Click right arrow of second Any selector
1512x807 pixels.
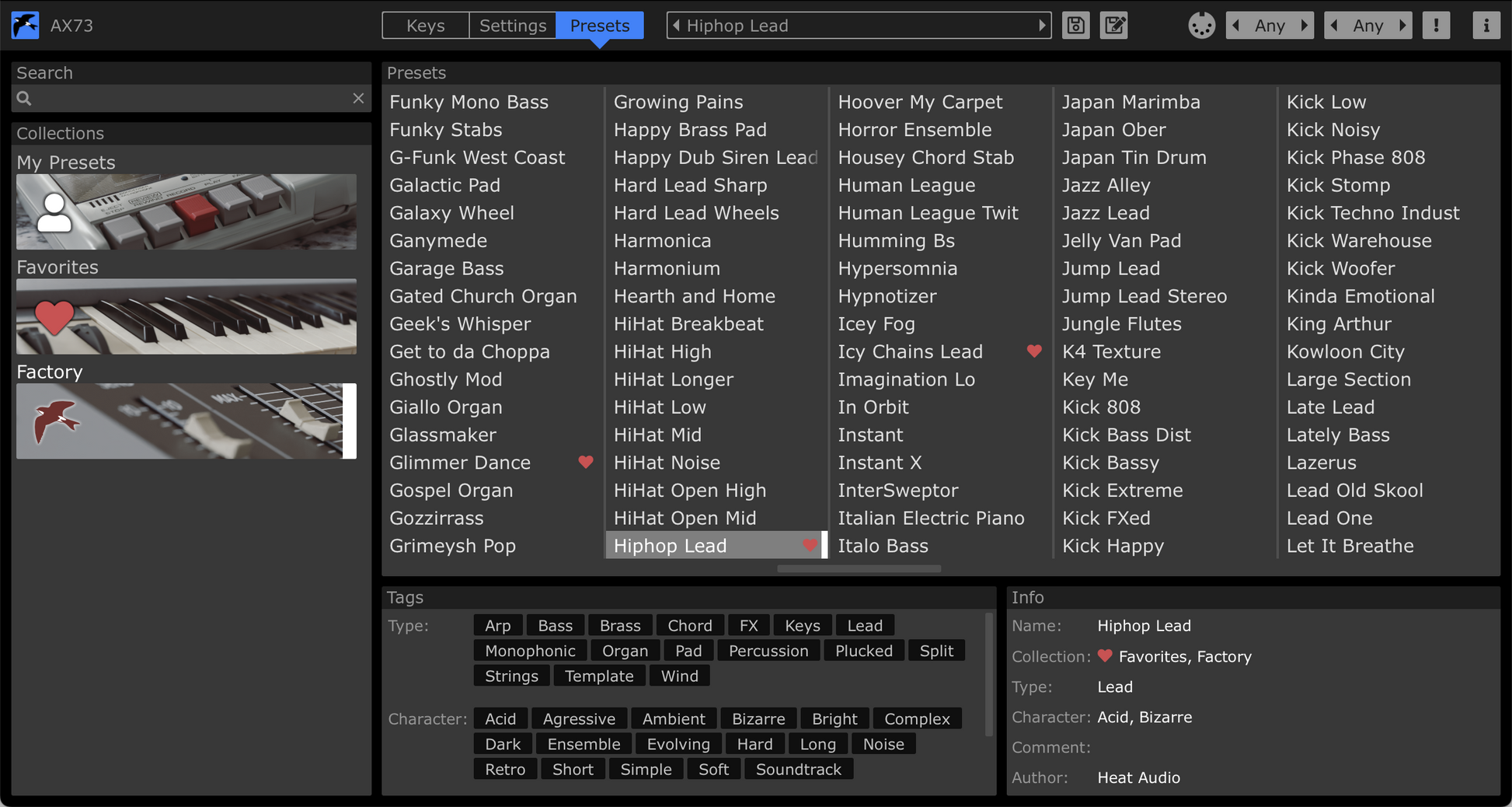(1402, 26)
